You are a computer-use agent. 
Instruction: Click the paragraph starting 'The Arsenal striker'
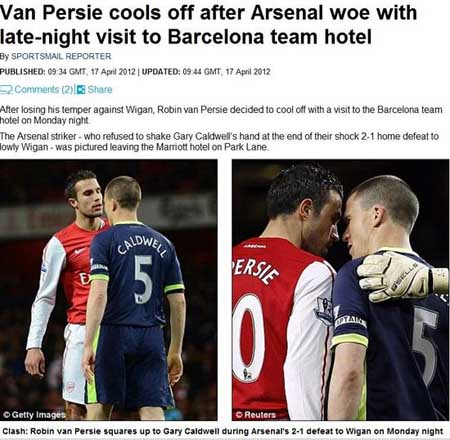point(219,142)
